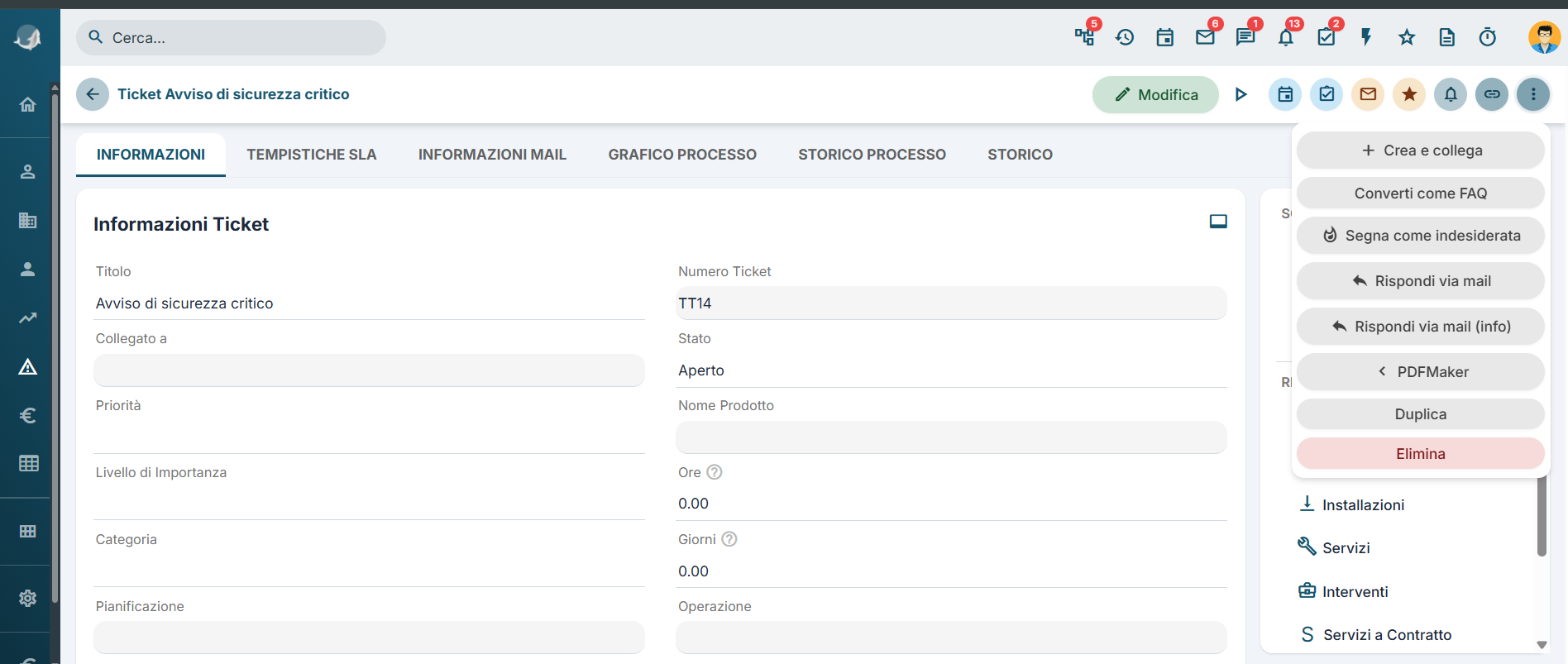Add a task to this ticket
This screenshot has width=1568, height=664.
tap(1327, 94)
